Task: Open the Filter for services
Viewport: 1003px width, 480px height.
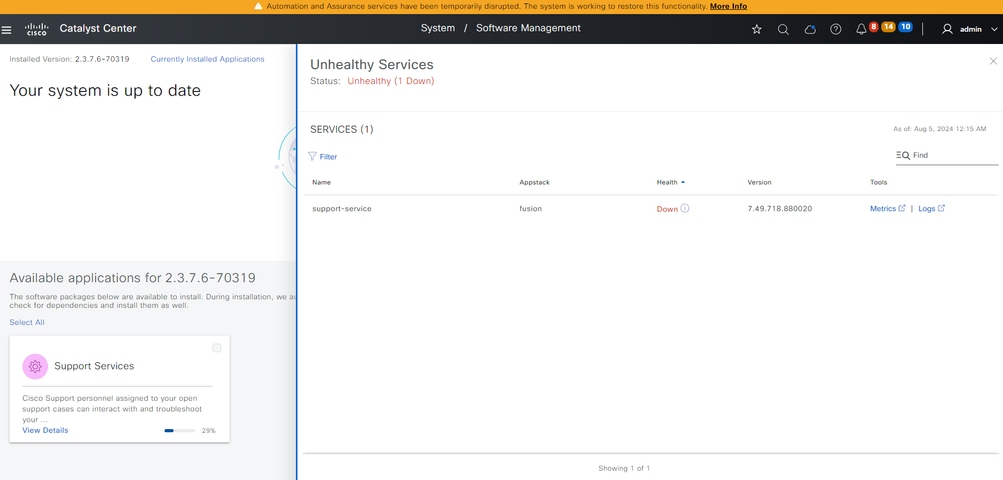Action: pos(322,156)
